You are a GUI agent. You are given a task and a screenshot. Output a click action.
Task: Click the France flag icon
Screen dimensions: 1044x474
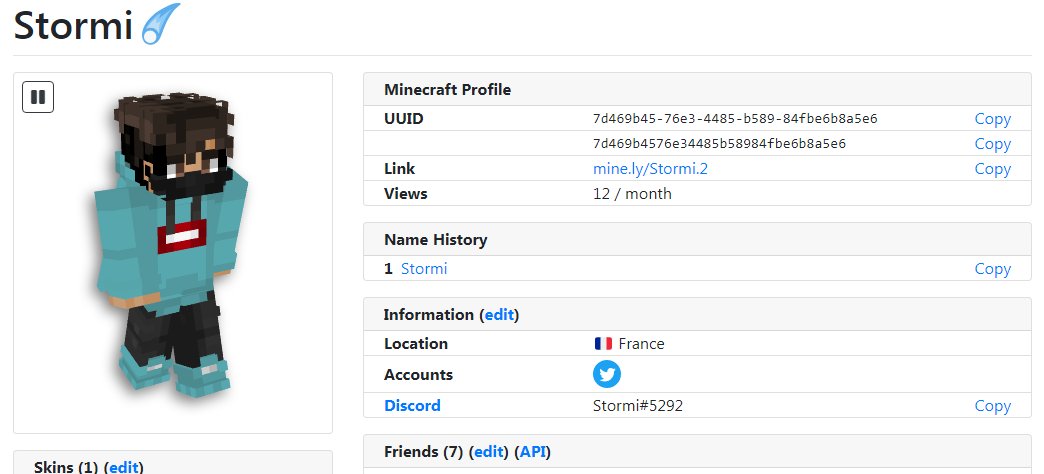(x=603, y=344)
